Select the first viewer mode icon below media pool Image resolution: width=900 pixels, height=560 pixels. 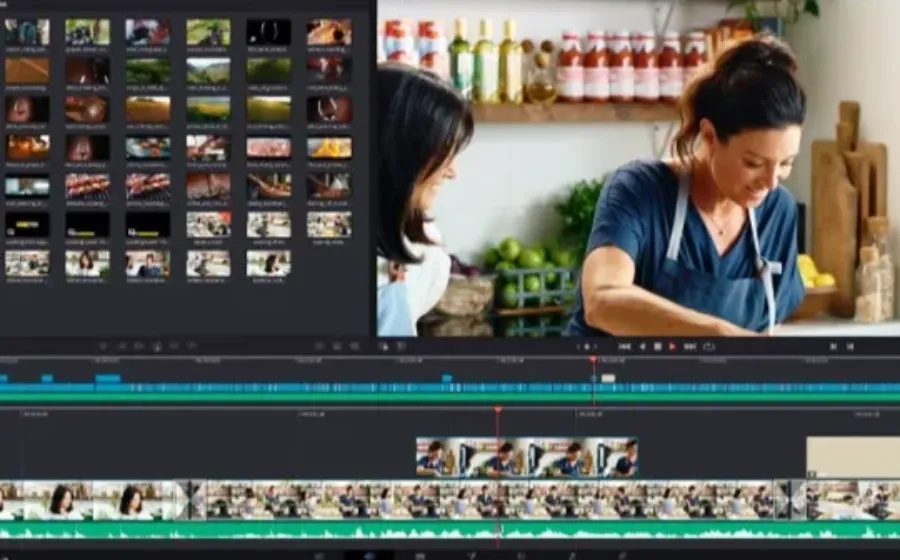pos(320,346)
